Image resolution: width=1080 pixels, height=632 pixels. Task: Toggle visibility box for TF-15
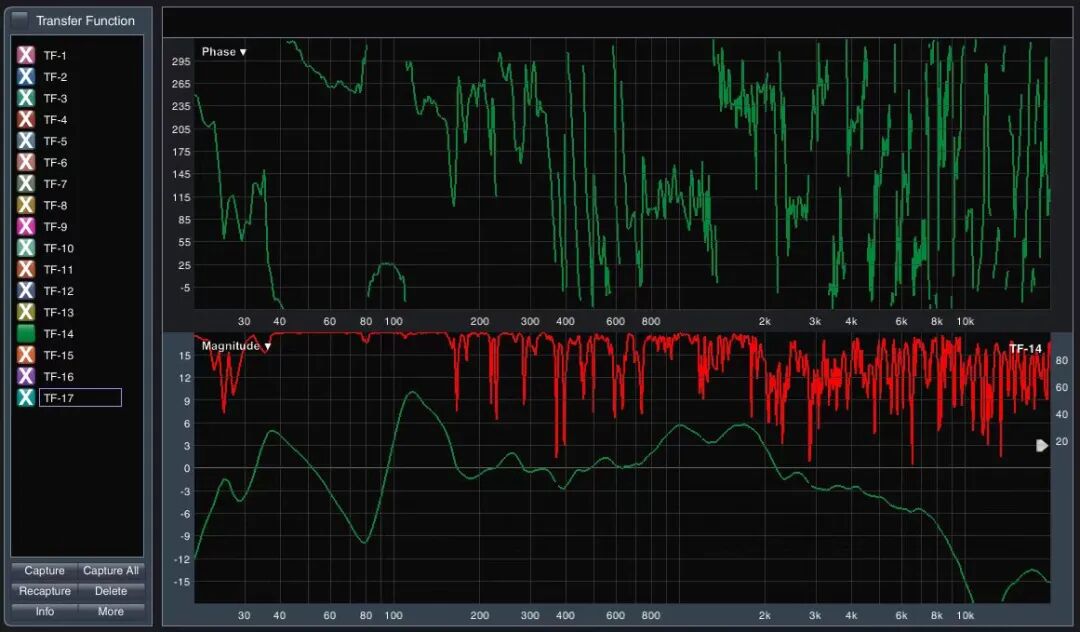[25, 355]
